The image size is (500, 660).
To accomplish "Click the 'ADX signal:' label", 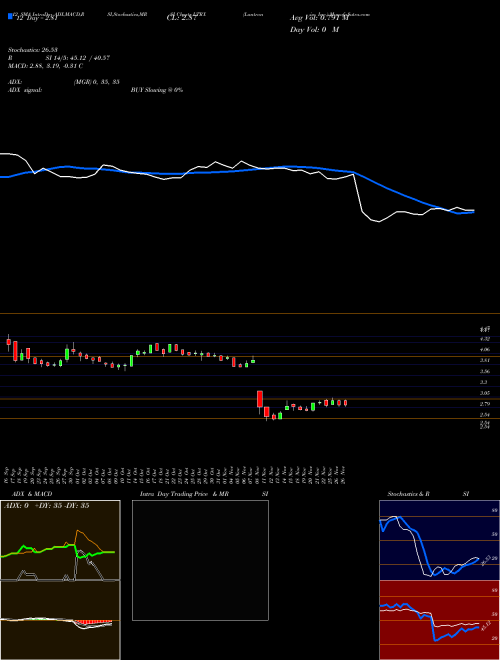I will (x=25, y=90).
